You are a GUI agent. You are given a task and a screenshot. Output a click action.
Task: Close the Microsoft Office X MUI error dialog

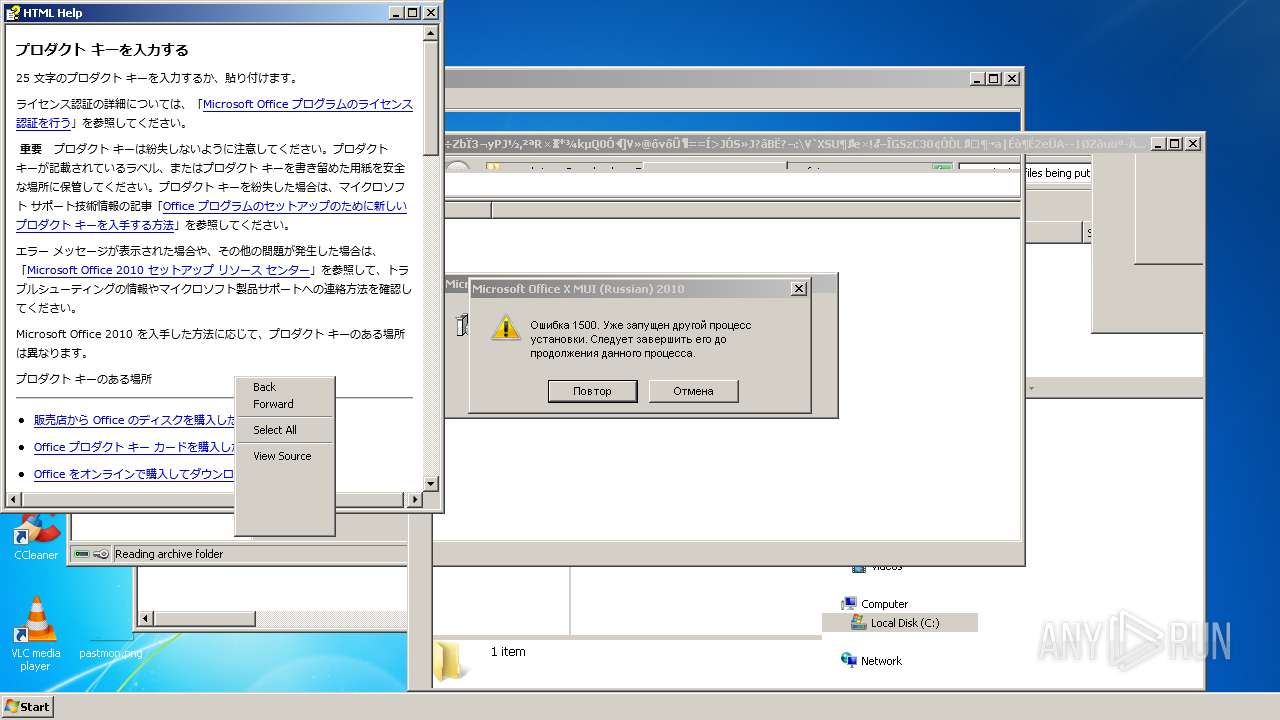798,289
